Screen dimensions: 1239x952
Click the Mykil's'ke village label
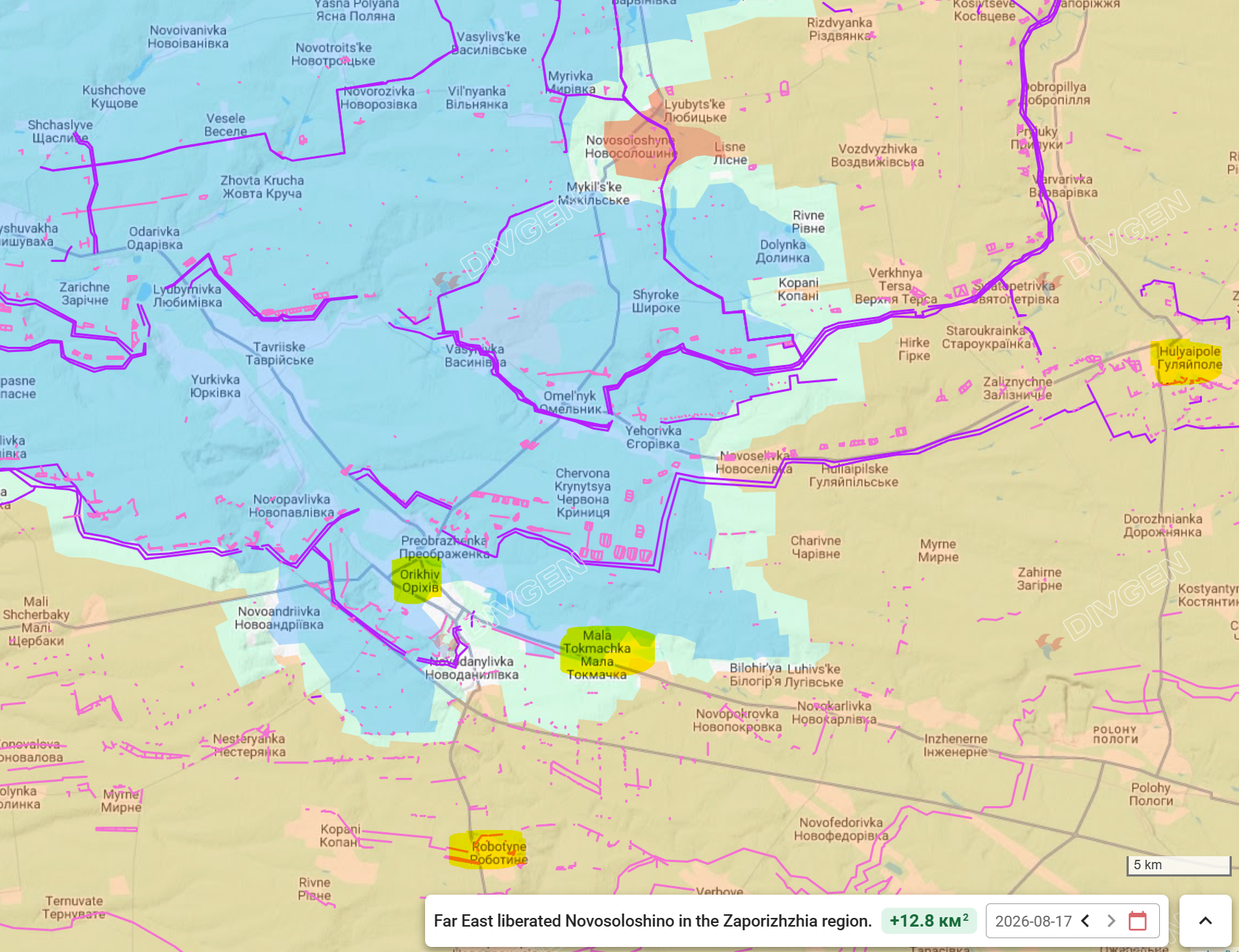click(x=593, y=193)
